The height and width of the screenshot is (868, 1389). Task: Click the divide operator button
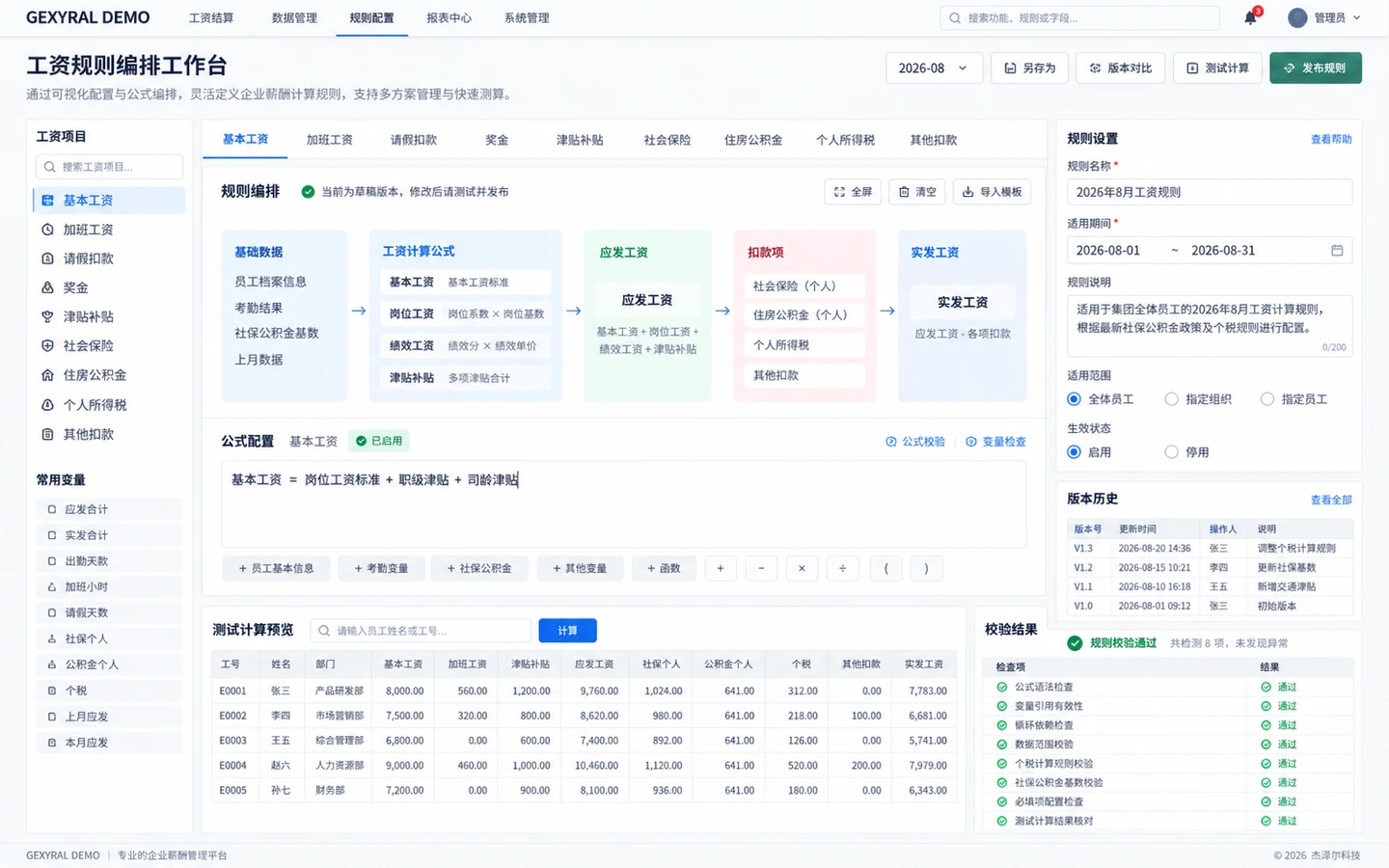[842, 568]
